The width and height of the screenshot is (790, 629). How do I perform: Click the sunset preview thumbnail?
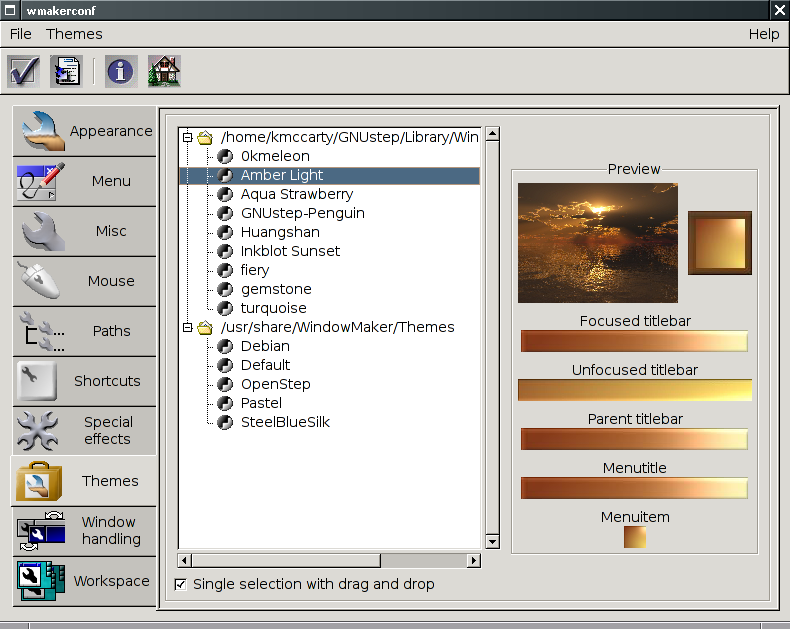597,243
